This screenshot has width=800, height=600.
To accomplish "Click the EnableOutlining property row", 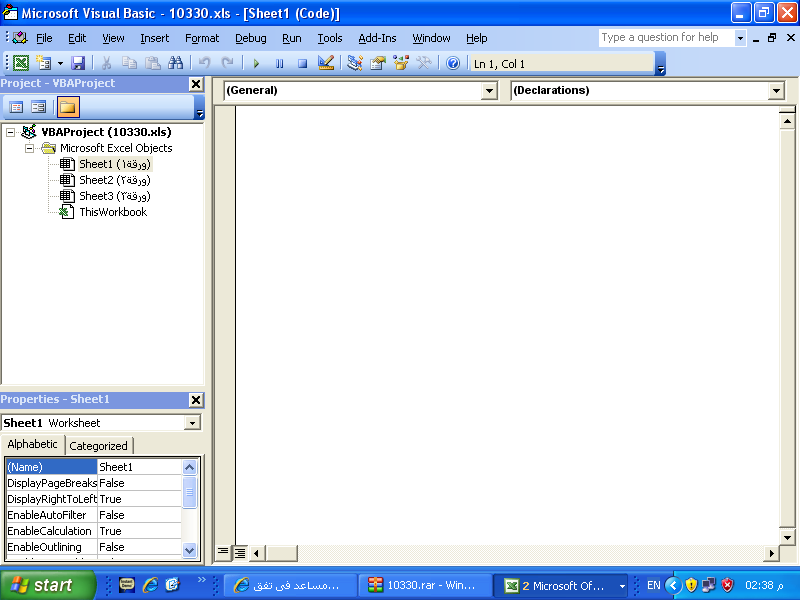I will pyautogui.click(x=93, y=547).
